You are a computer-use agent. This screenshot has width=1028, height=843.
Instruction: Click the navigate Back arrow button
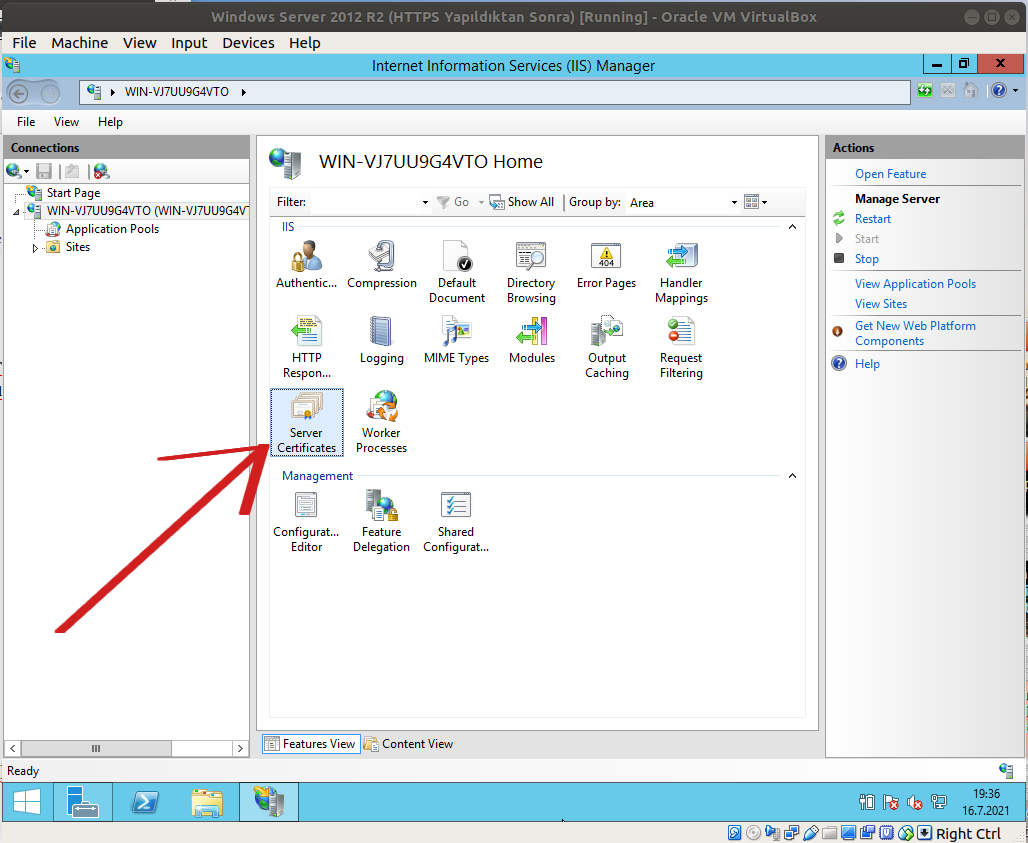point(19,93)
